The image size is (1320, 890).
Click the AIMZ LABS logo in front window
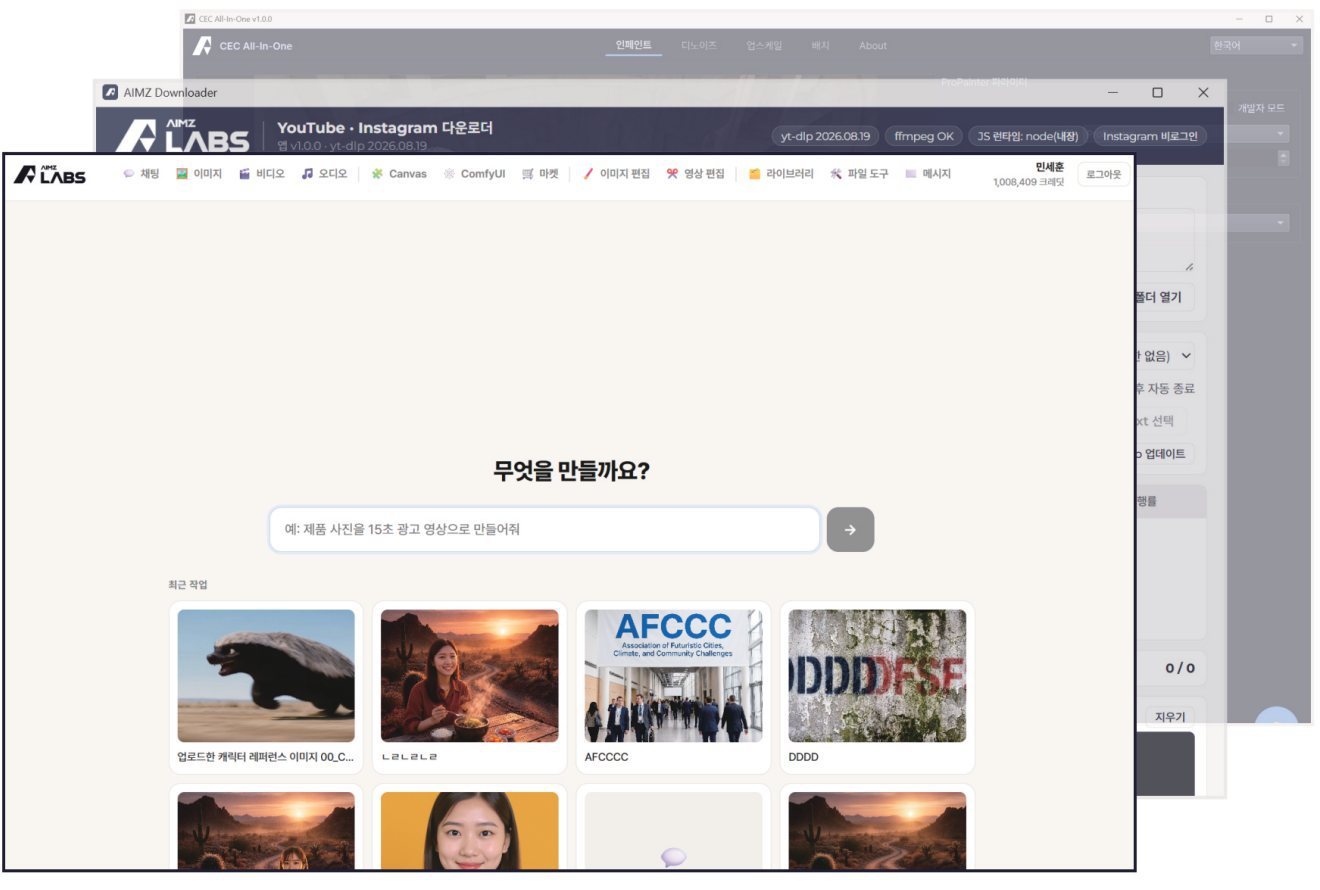pyautogui.click(x=50, y=174)
